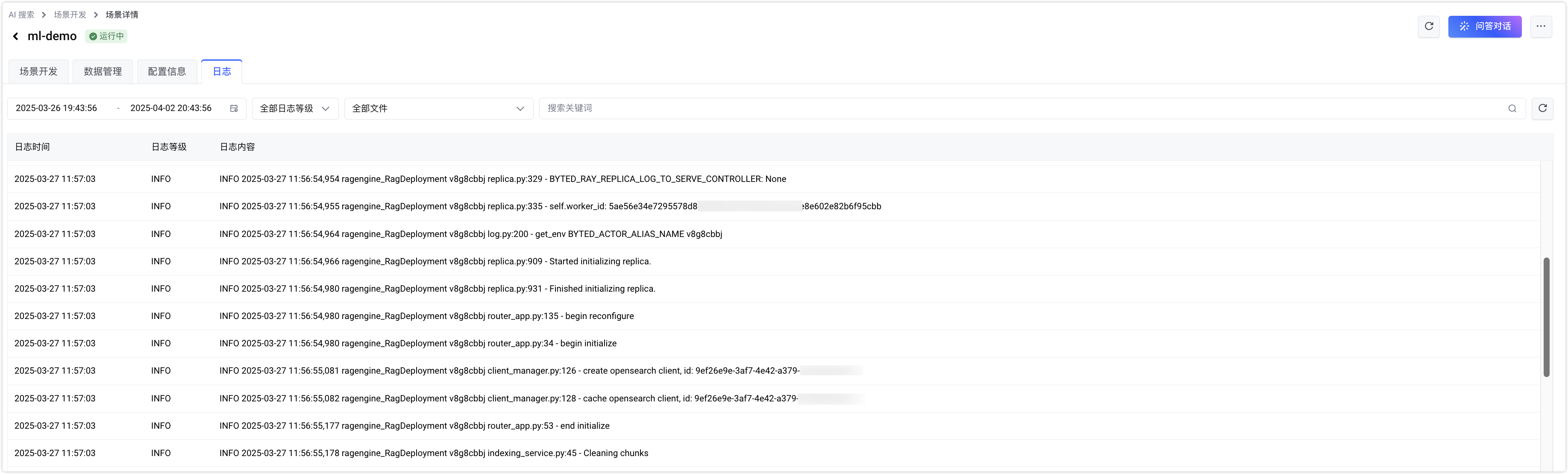Select log row Cleaning chunks
Image resolution: width=1568 pixels, height=474 pixels.
774,454
